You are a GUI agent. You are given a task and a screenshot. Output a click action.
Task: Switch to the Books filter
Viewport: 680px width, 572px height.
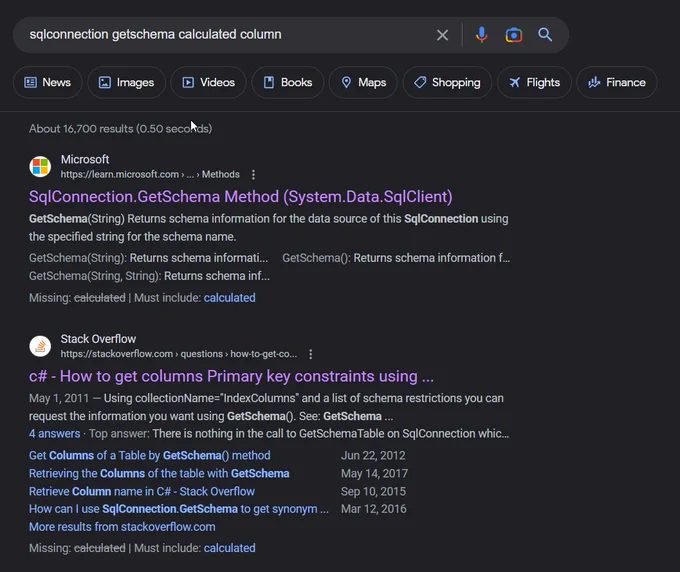288,82
